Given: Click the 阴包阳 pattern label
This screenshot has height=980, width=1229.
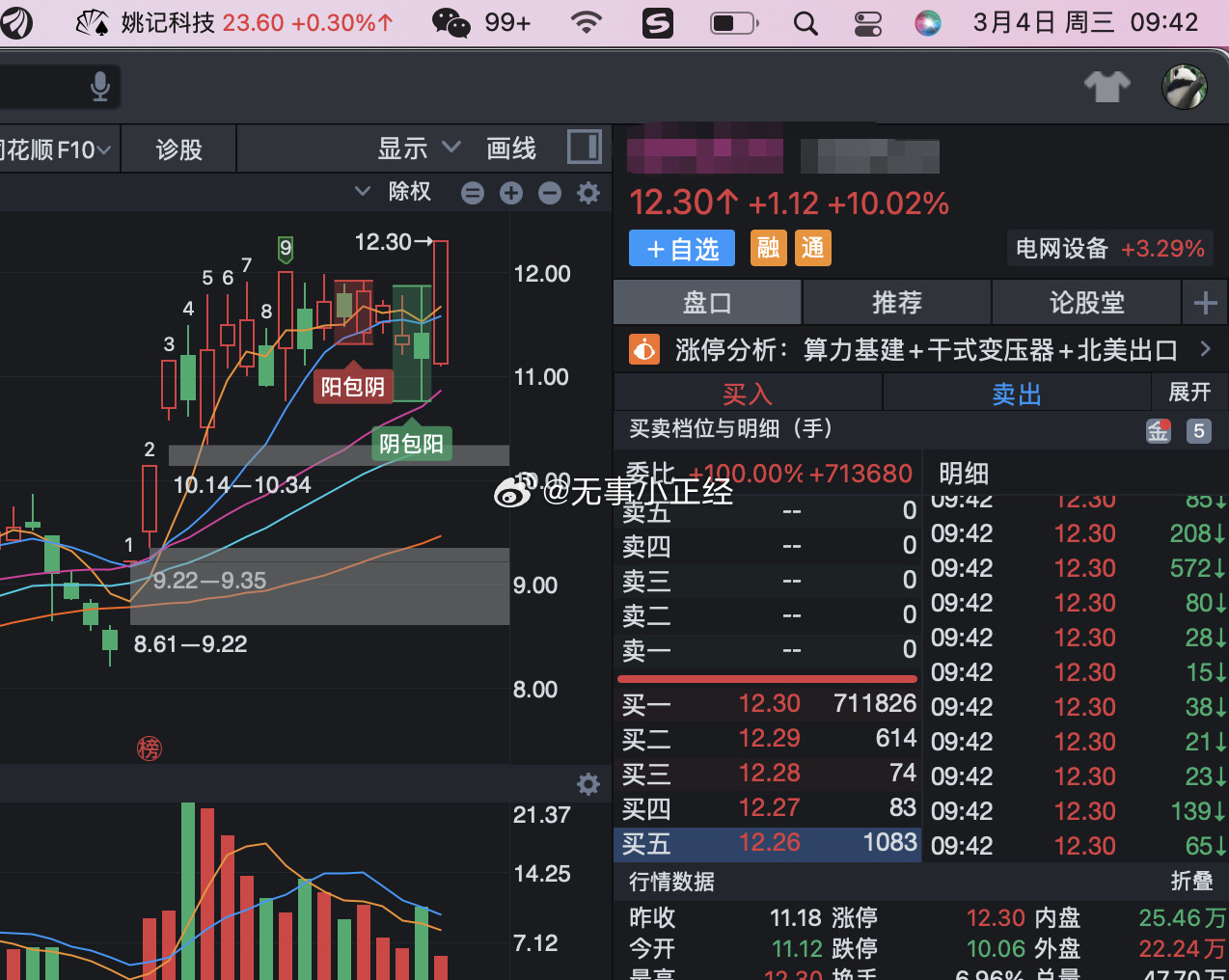Looking at the screenshot, I should pyautogui.click(x=412, y=443).
